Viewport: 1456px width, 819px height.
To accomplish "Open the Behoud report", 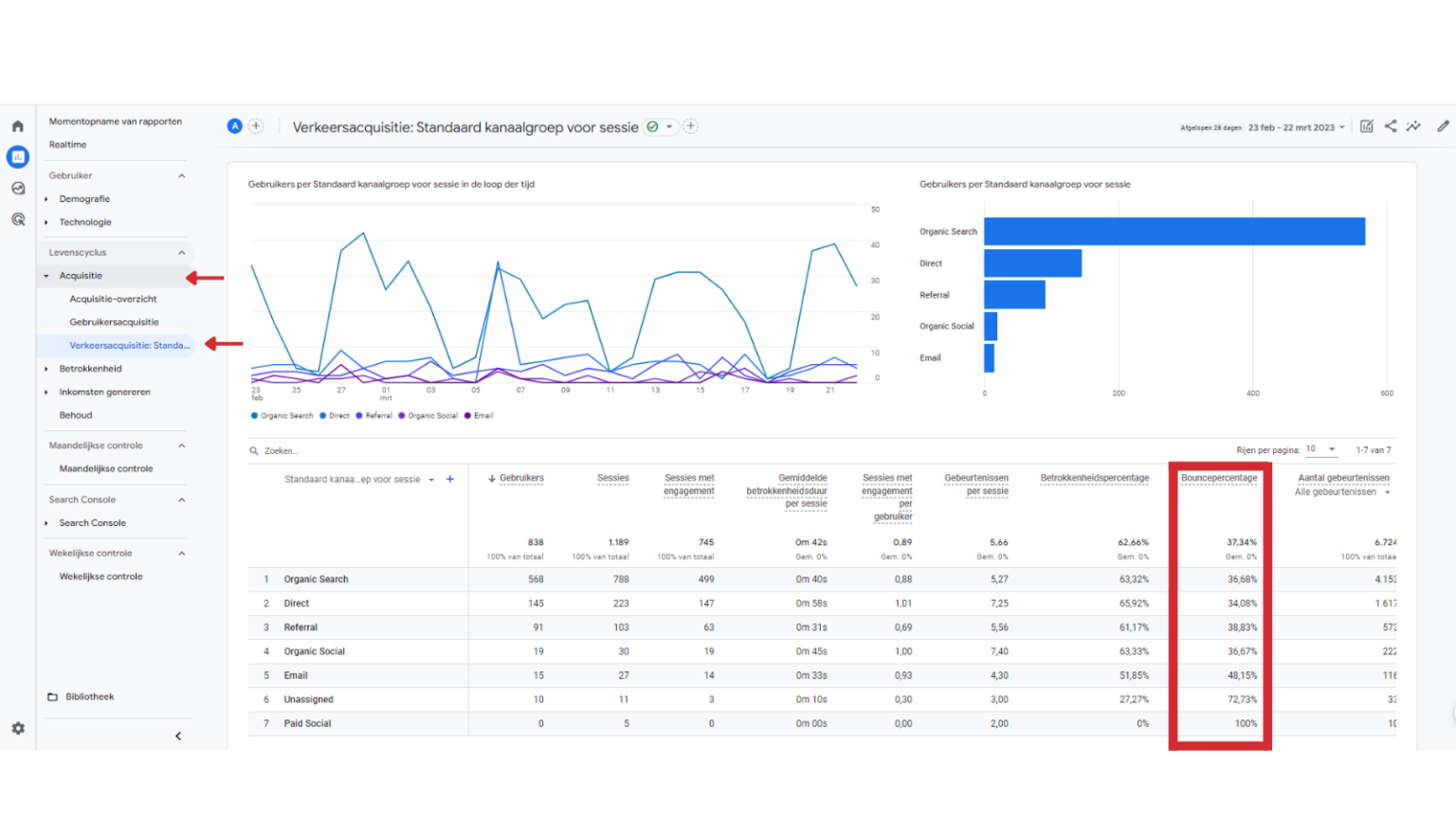I will (76, 415).
